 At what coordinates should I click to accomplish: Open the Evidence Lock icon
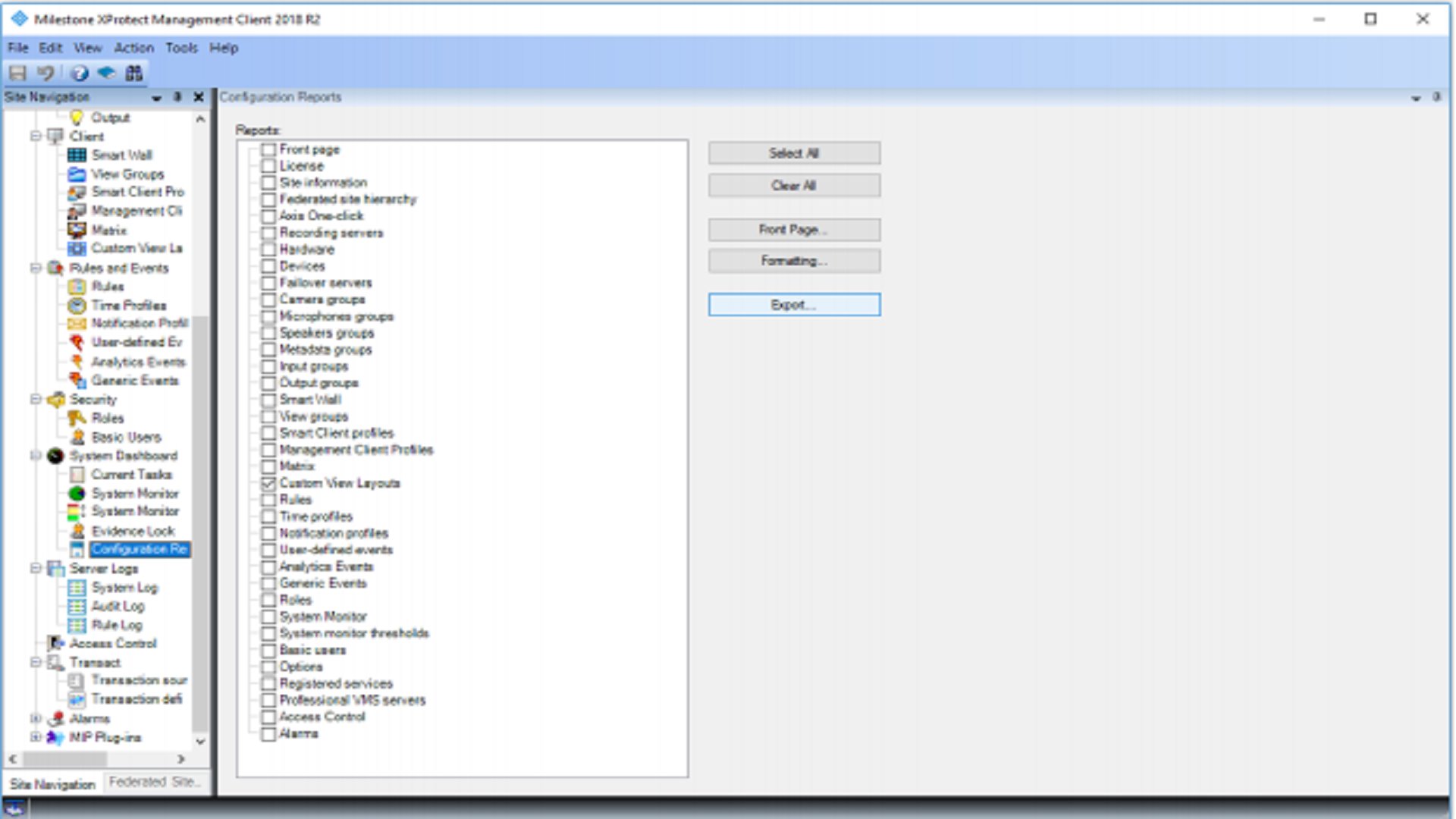pos(77,531)
